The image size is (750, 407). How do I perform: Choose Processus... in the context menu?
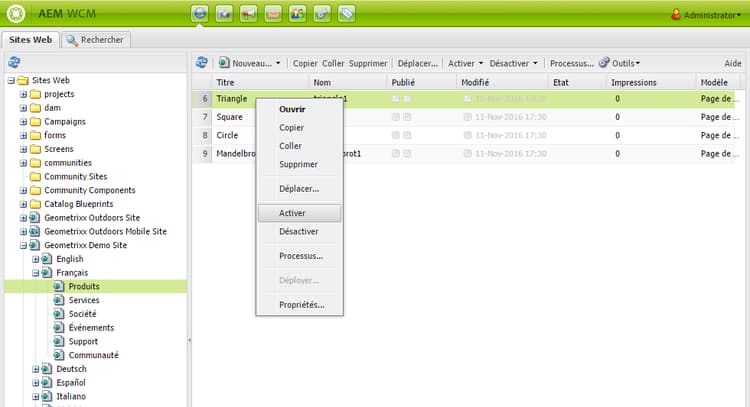299,256
